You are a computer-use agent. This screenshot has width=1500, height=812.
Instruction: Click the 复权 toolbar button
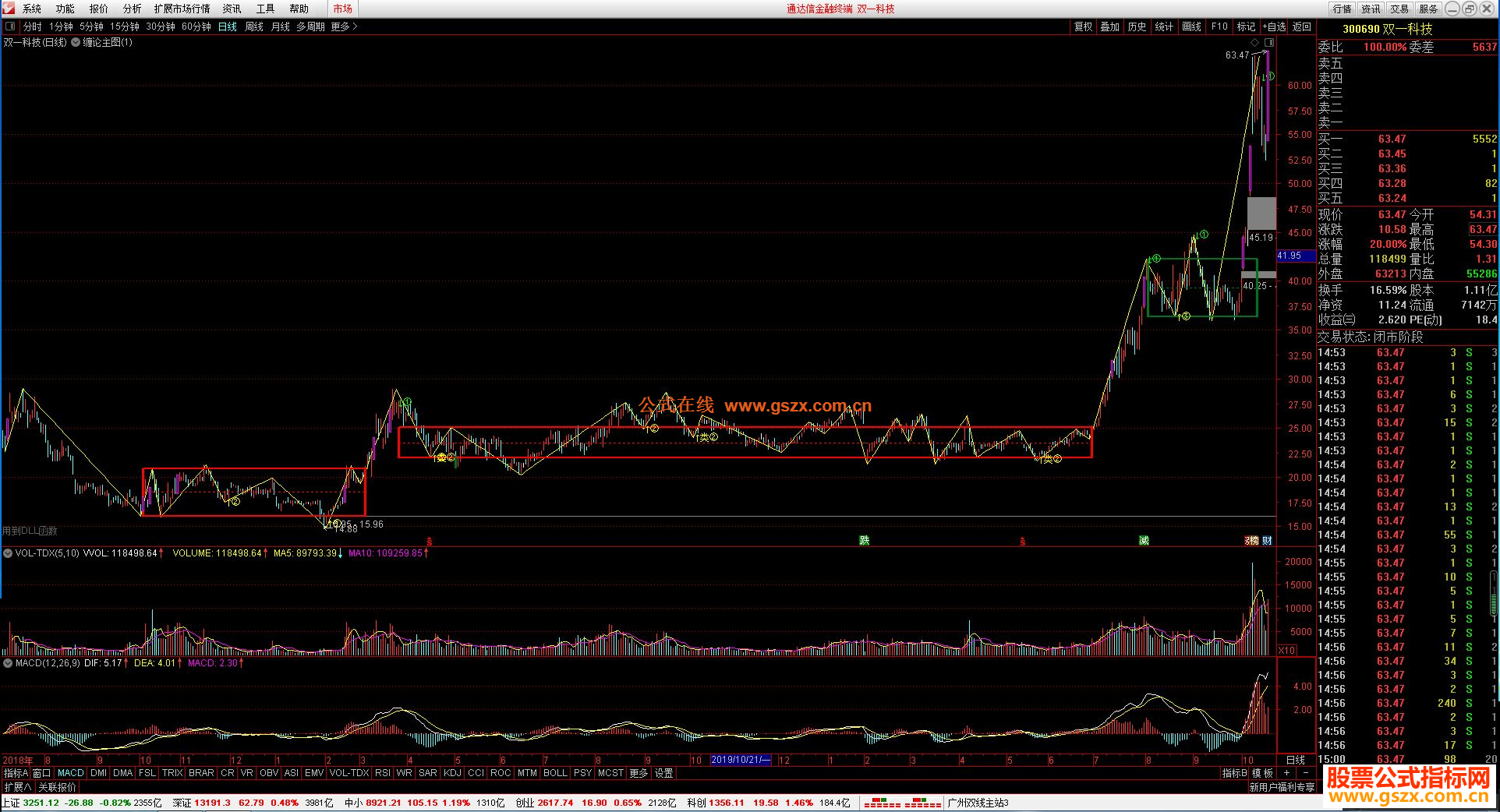coord(1084,26)
